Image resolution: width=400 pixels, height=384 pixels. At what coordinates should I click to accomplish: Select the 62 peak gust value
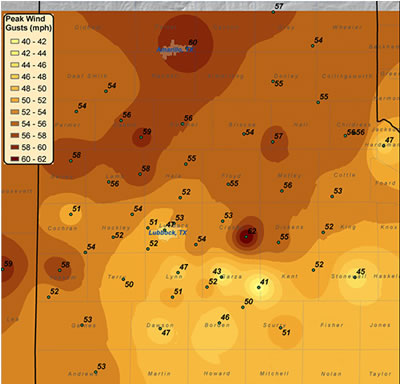(x=252, y=231)
